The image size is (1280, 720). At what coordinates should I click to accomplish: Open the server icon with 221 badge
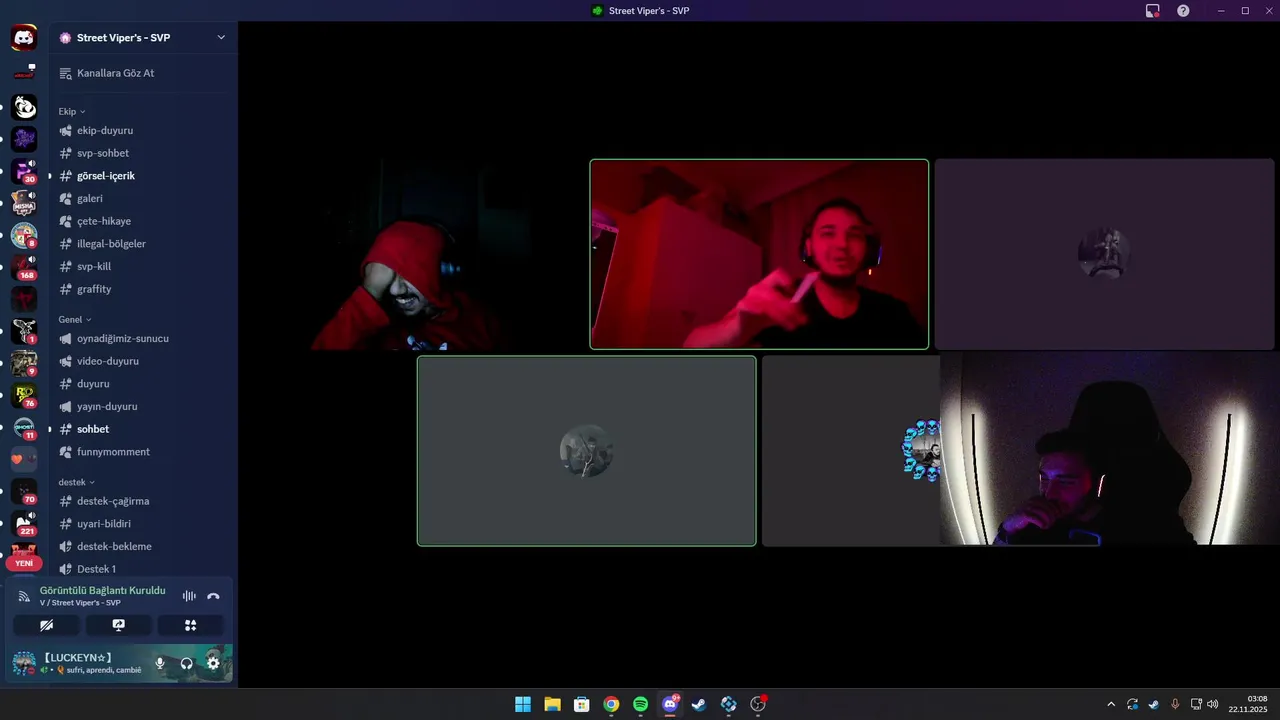coord(24,523)
